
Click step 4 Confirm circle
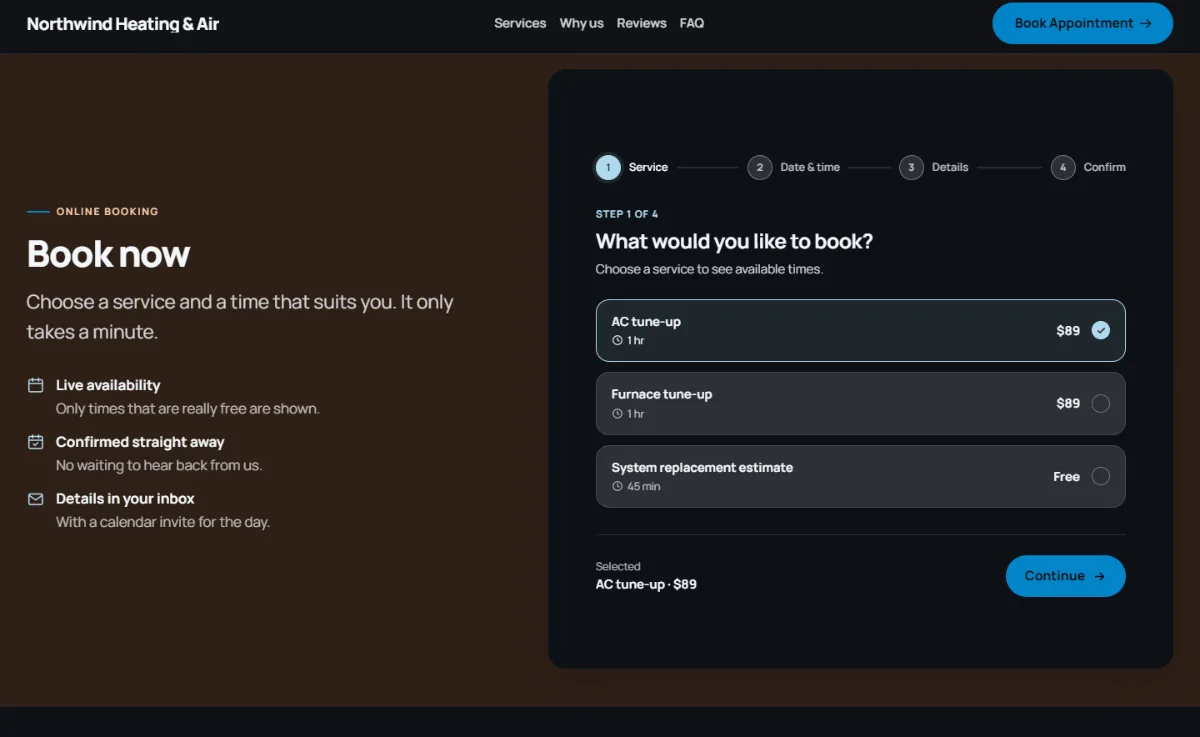(1063, 167)
